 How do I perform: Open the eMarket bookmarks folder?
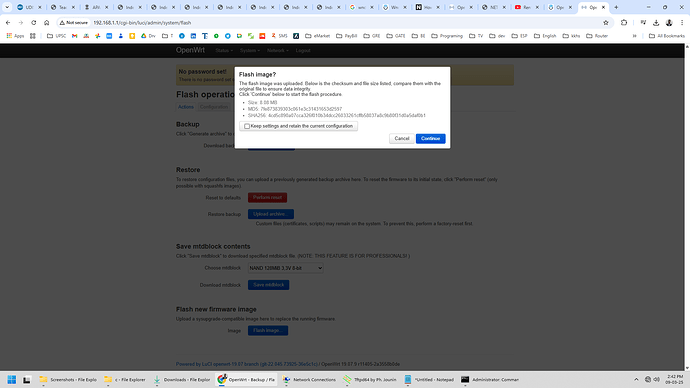tap(317, 36)
